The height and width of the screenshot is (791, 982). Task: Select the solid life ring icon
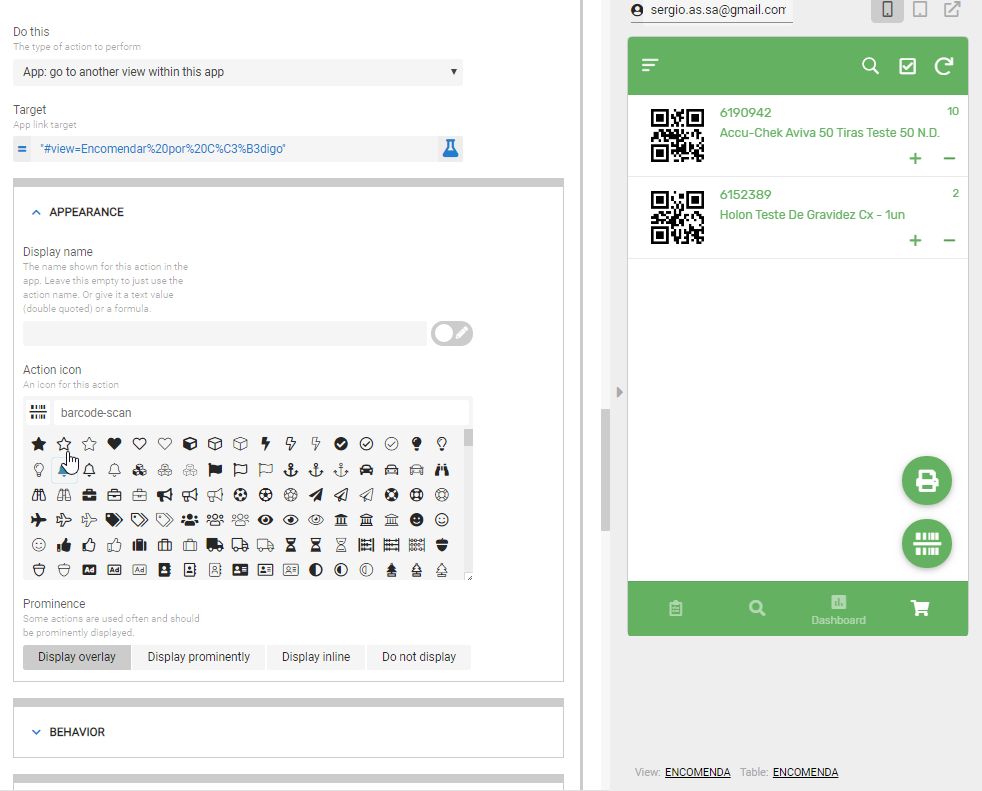pyautogui.click(x=391, y=495)
